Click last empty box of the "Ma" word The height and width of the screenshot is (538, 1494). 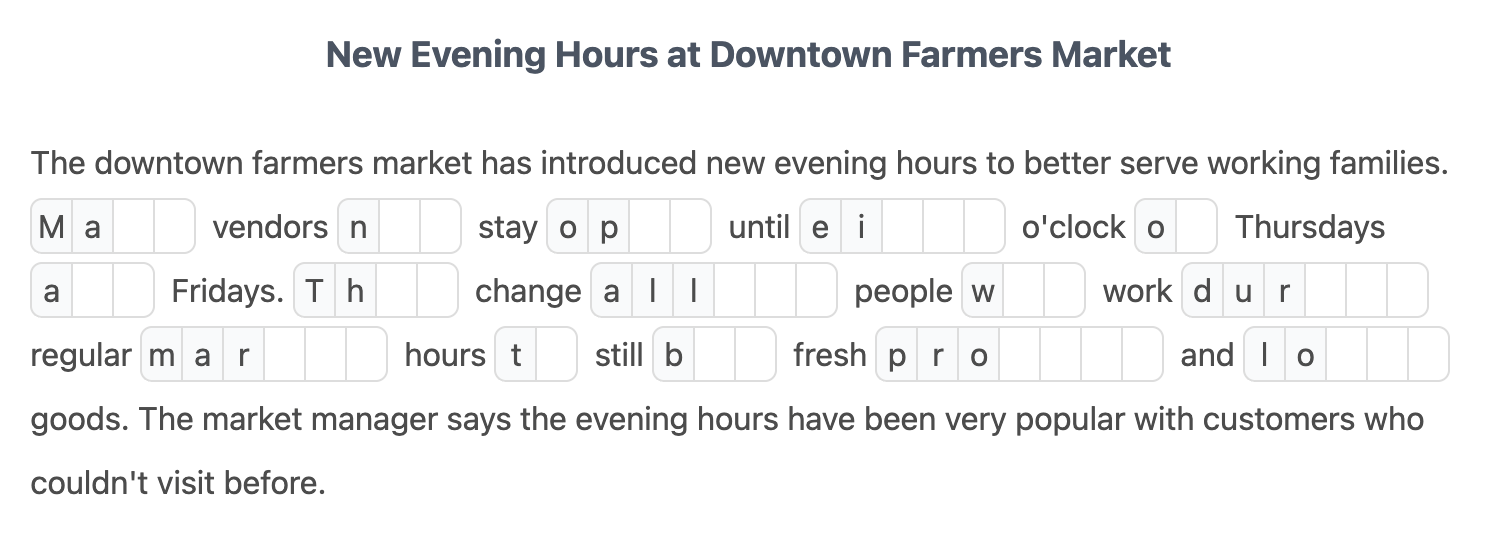point(174,227)
